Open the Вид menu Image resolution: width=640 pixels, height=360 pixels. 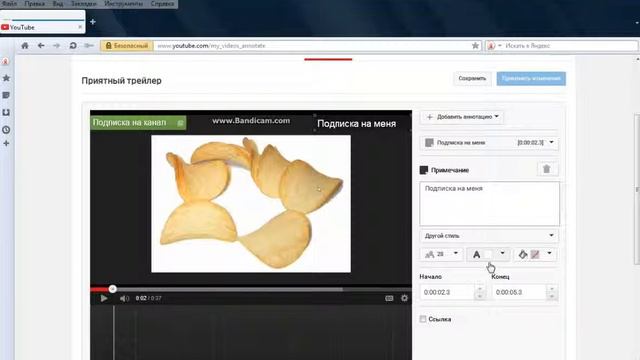tap(58, 4)
